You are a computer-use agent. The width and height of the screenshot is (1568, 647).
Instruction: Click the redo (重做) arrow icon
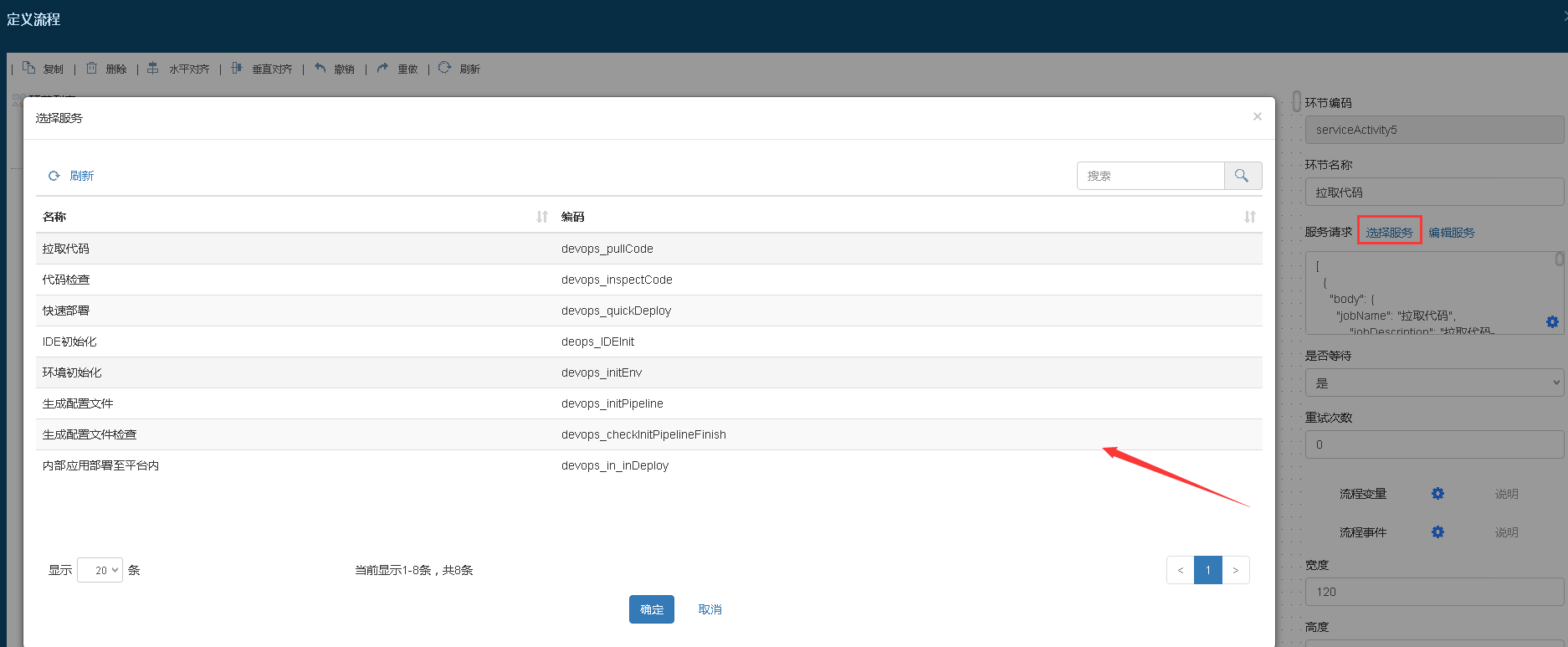pyautogui.click(x=382, y=68)
